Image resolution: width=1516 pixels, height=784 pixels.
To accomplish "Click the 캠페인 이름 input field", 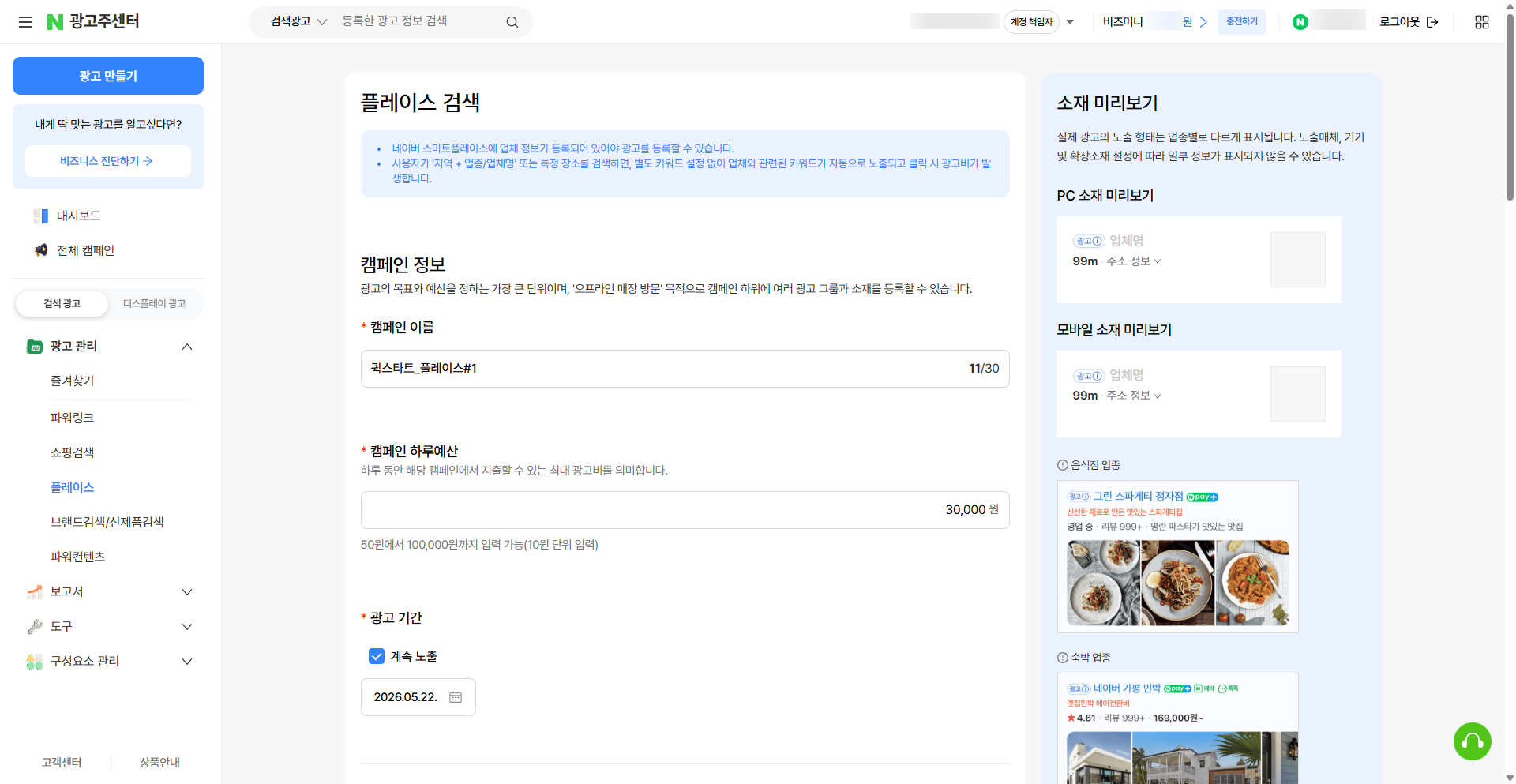I will (685, 369).
